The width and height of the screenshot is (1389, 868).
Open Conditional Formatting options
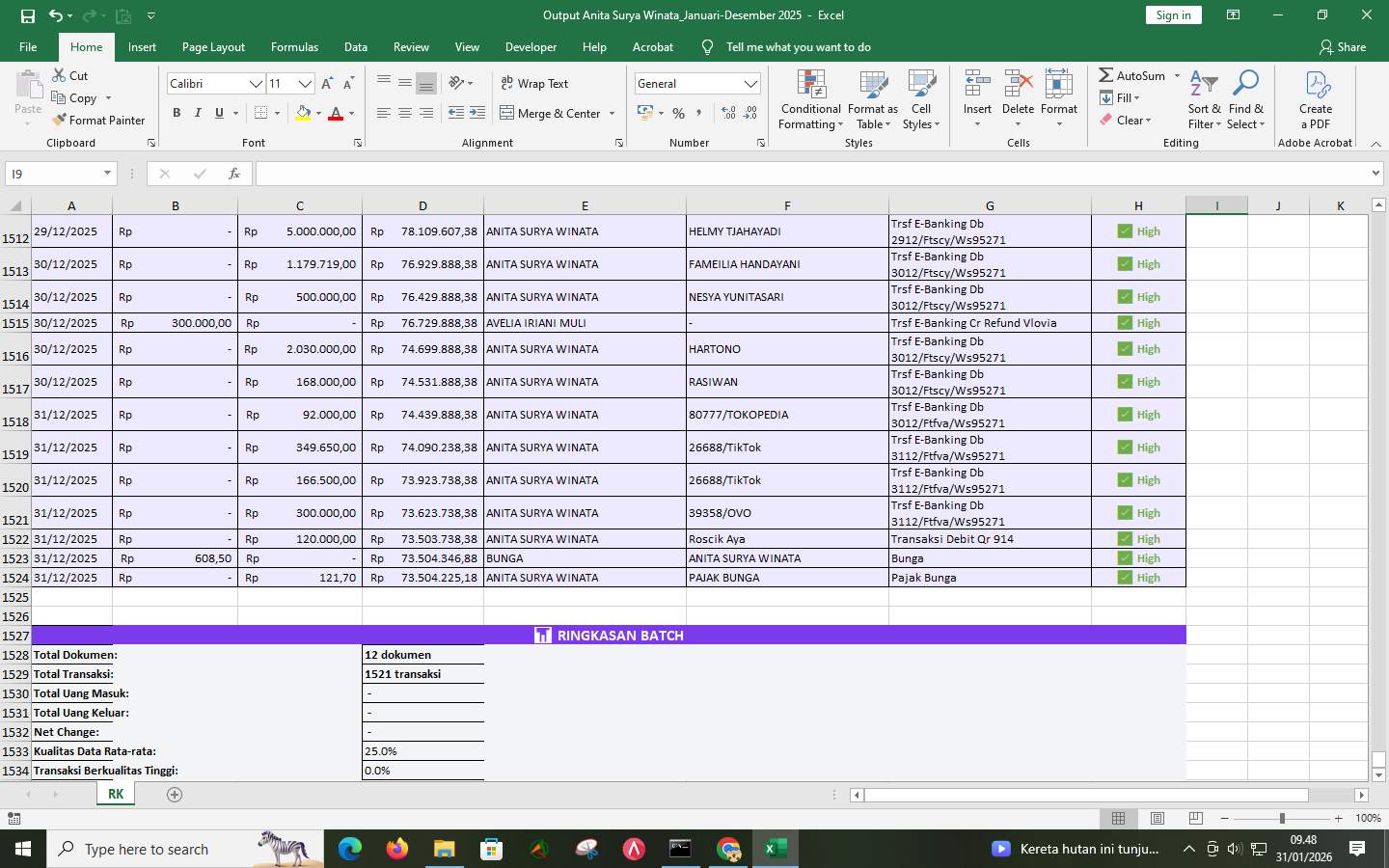(810, 101)
